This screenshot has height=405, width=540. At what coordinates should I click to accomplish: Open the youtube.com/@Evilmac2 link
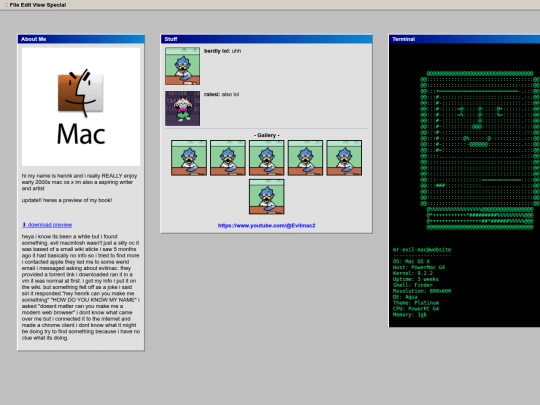click(266, 226)
